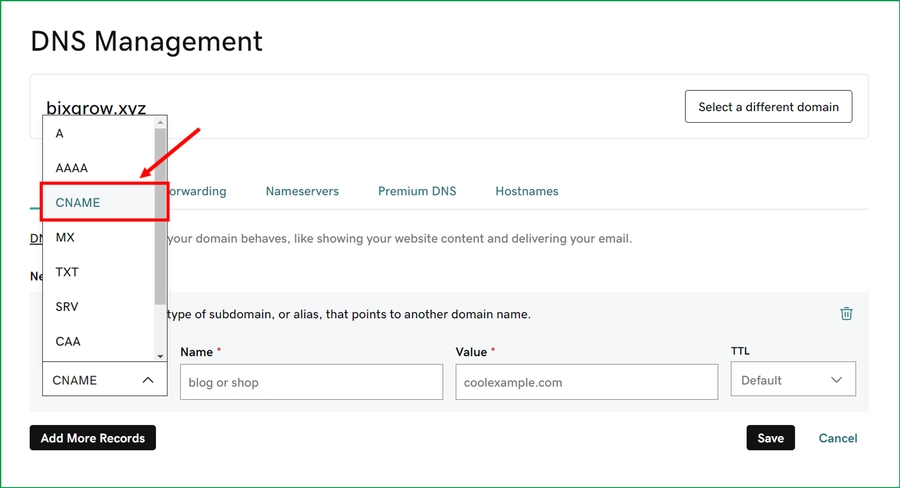Choose the A record type option

pyautogui.click(x=60, y=134)
